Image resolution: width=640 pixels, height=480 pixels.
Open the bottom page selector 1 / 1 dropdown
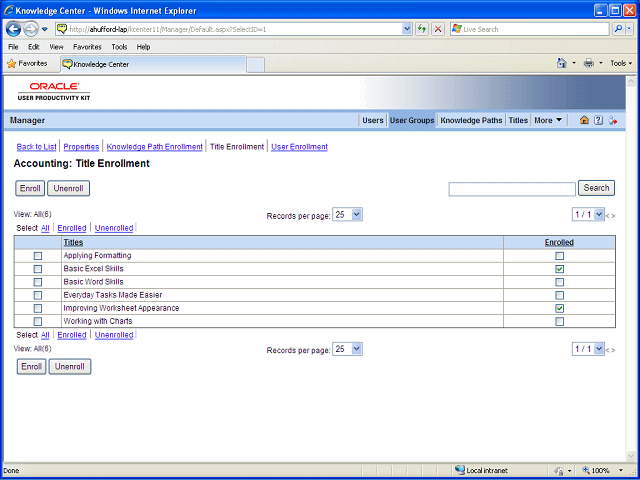[588, 349]
